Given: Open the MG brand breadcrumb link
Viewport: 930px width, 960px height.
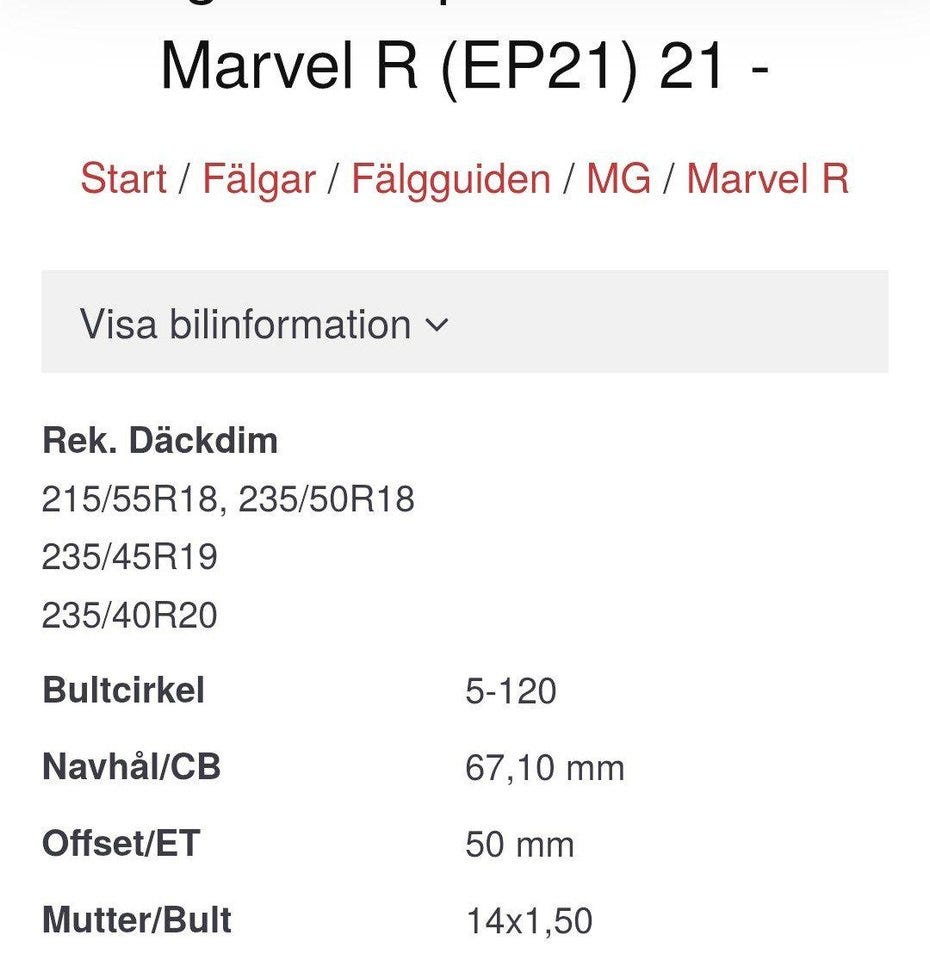Looking at the screenshot, I should 618,180.
